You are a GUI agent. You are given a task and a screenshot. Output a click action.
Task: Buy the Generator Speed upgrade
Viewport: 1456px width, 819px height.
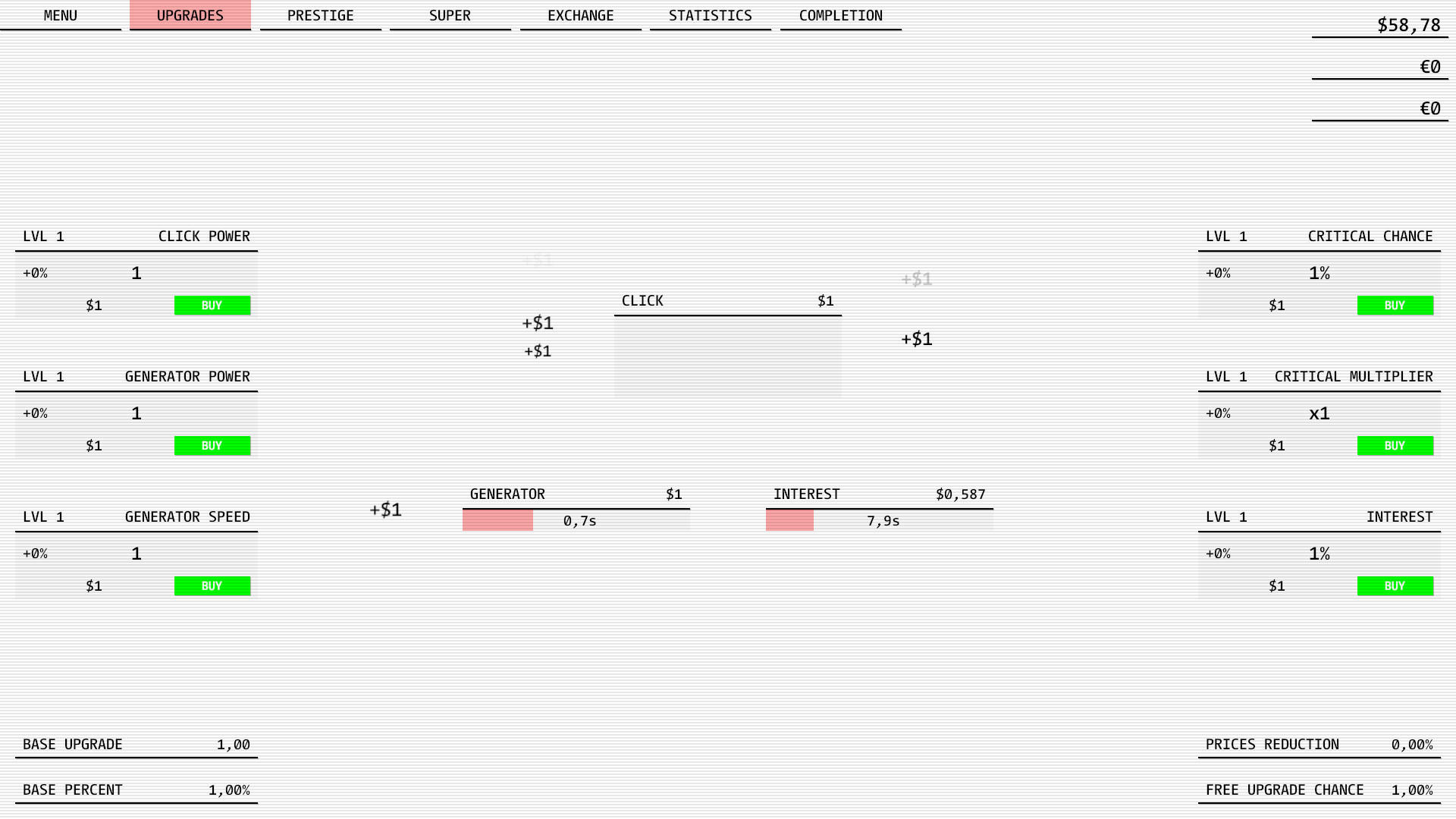click(211, 585)
